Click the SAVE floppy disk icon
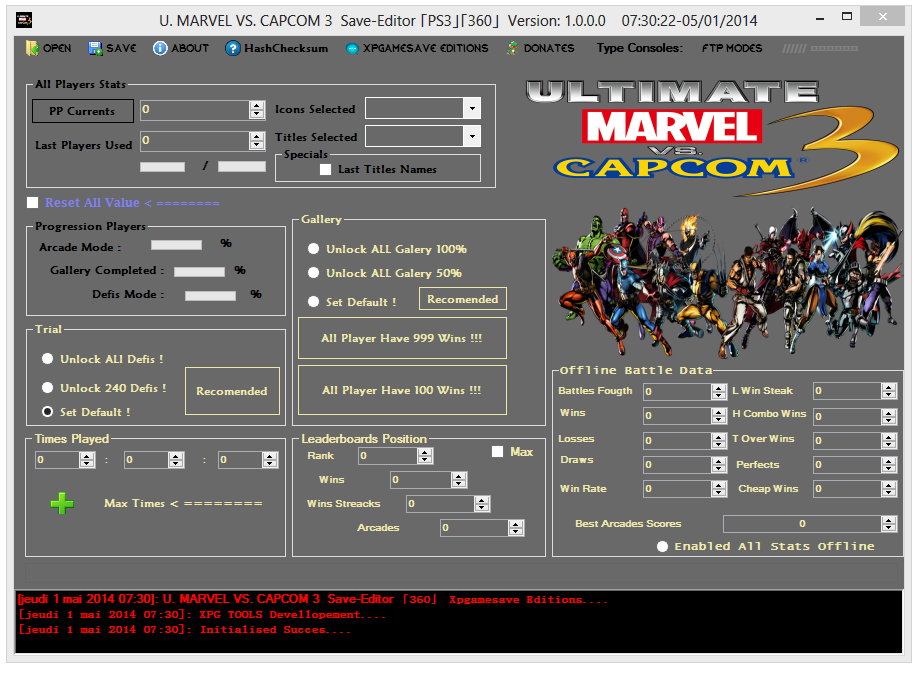918x673 pixels. click(95, 48)
